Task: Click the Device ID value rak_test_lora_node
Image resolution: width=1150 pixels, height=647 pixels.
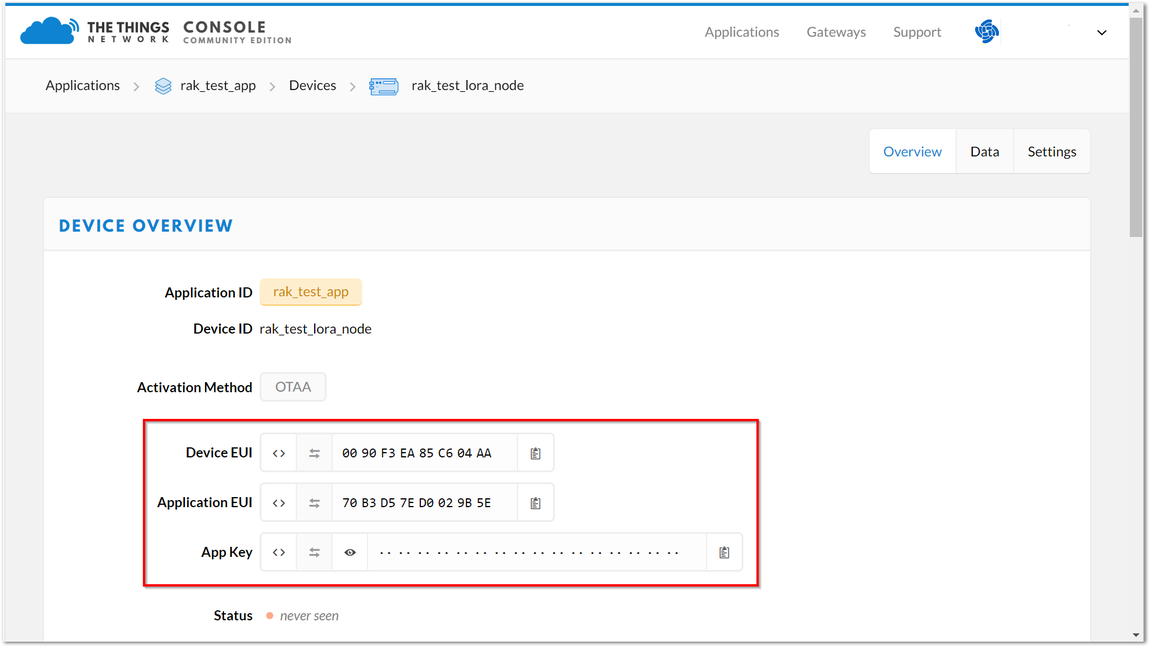Action: pyautogui.click(x=315, y=329)
